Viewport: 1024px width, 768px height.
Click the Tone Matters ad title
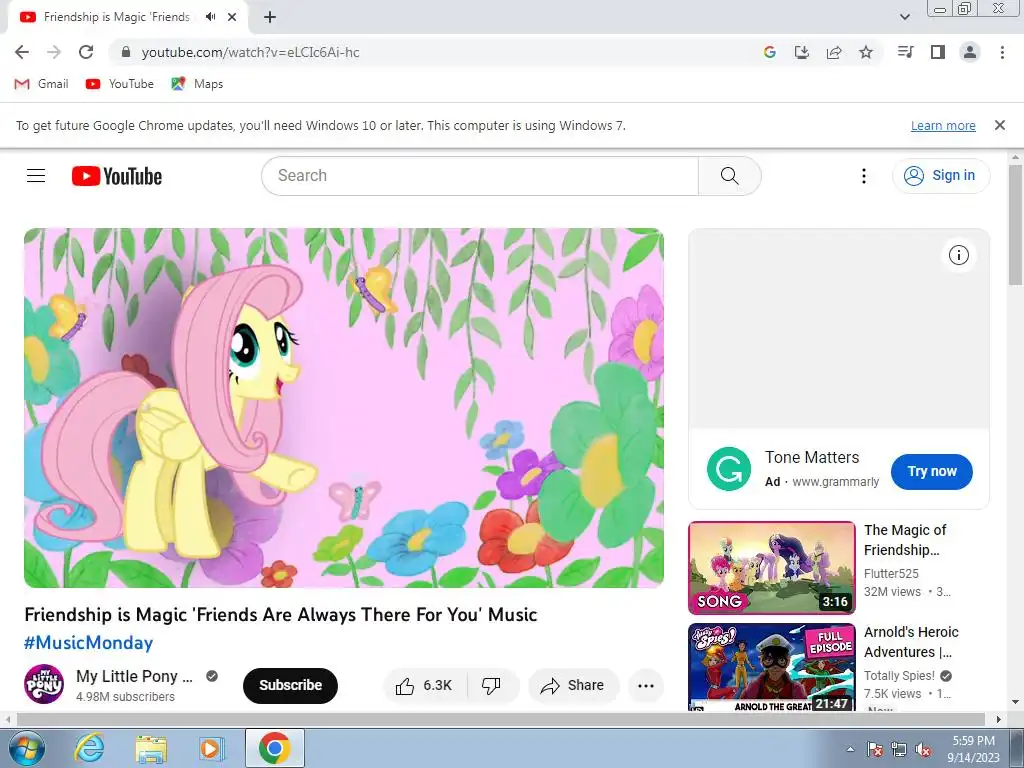[812, 457]
